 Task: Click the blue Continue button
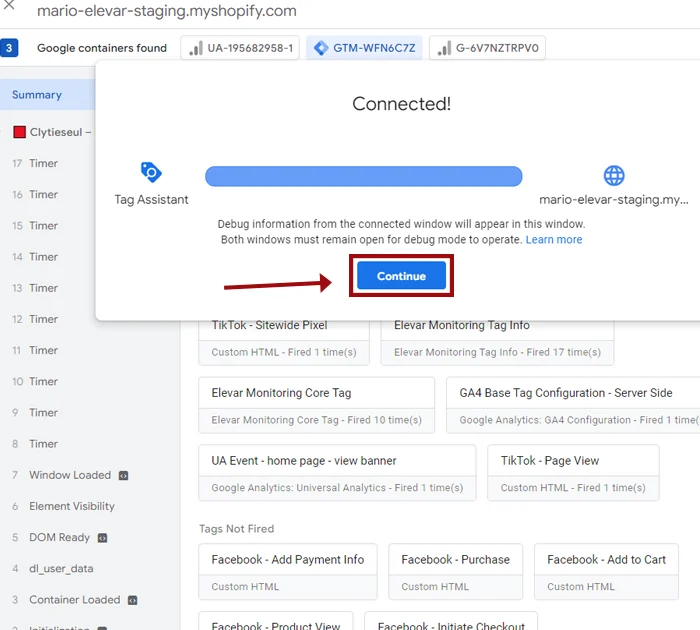(x=401, y=276)
